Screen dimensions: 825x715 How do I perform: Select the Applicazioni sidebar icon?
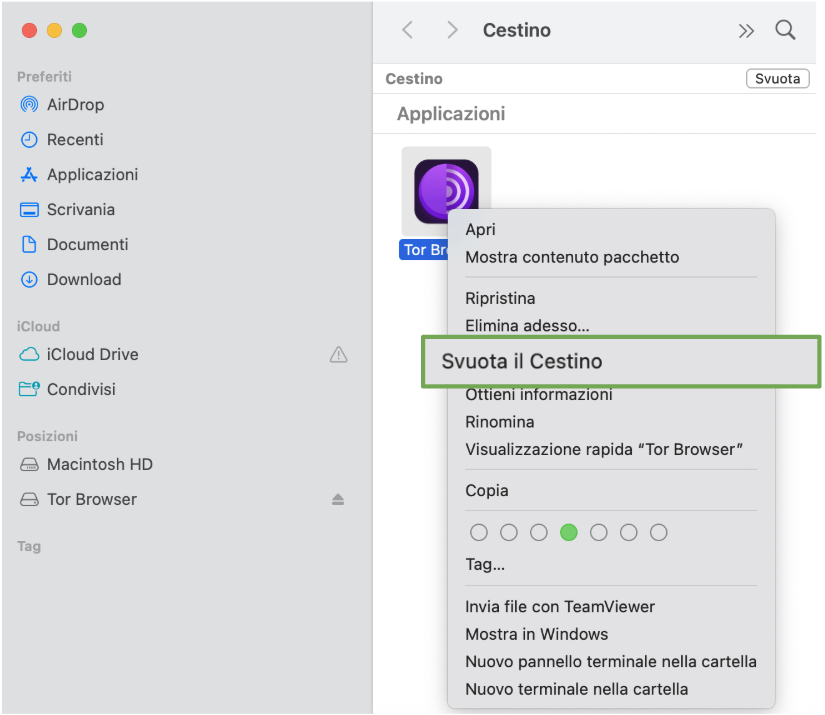29,175
